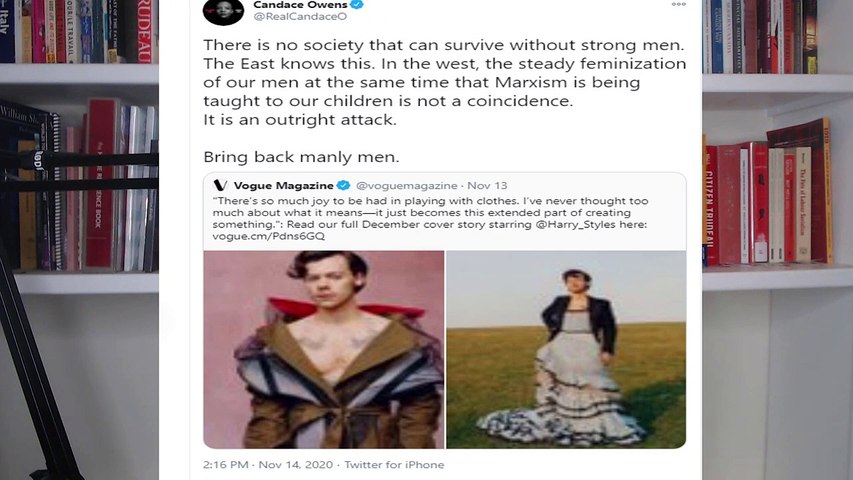Open the Candace Owens display name link

tap(300, 5)
